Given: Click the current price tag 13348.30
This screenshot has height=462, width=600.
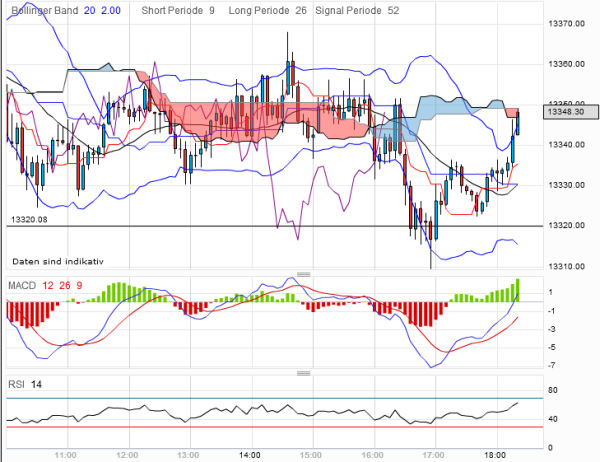Looking at the screenshot, I should (571, 112).
